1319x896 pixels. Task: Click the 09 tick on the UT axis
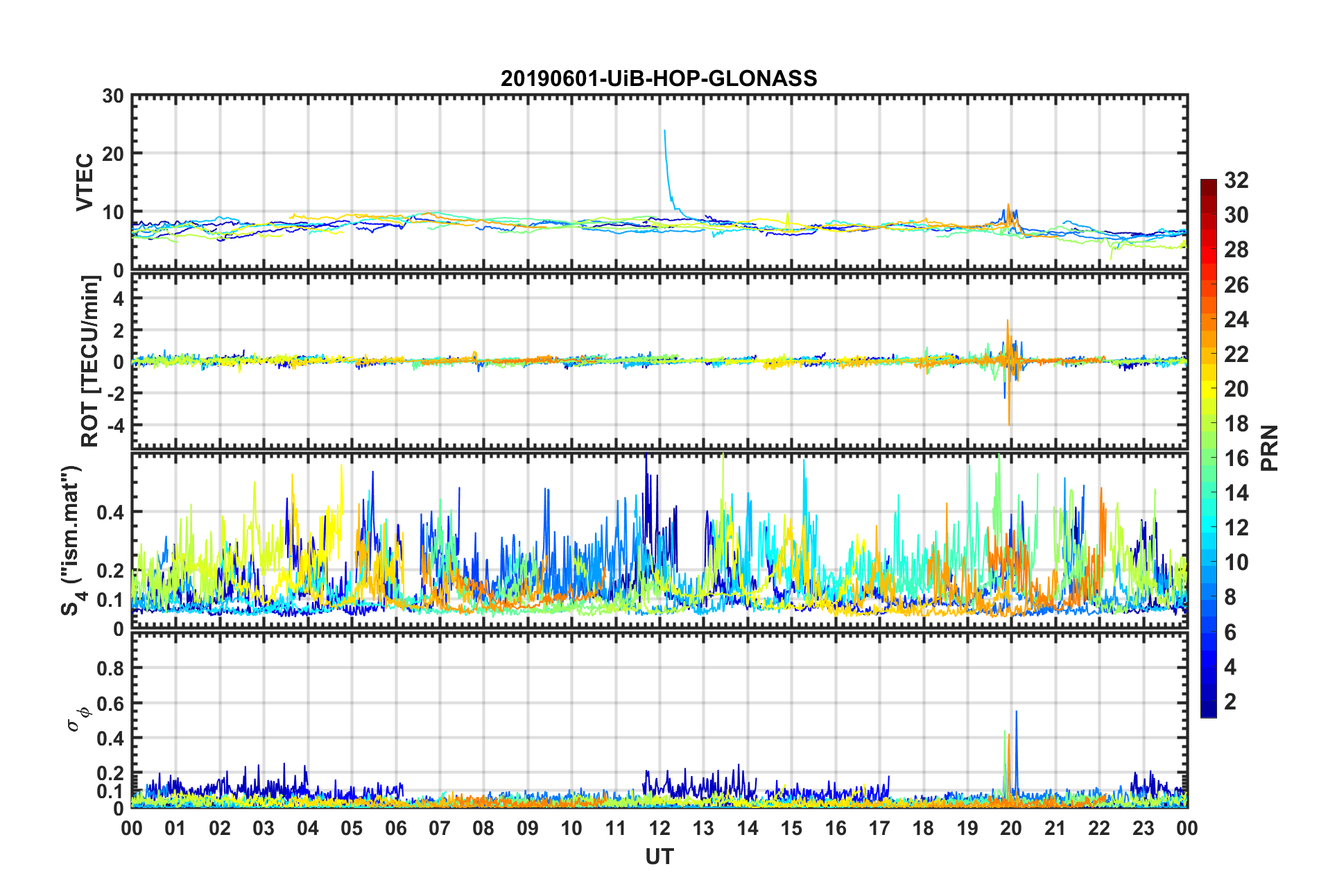pos(528,828)
